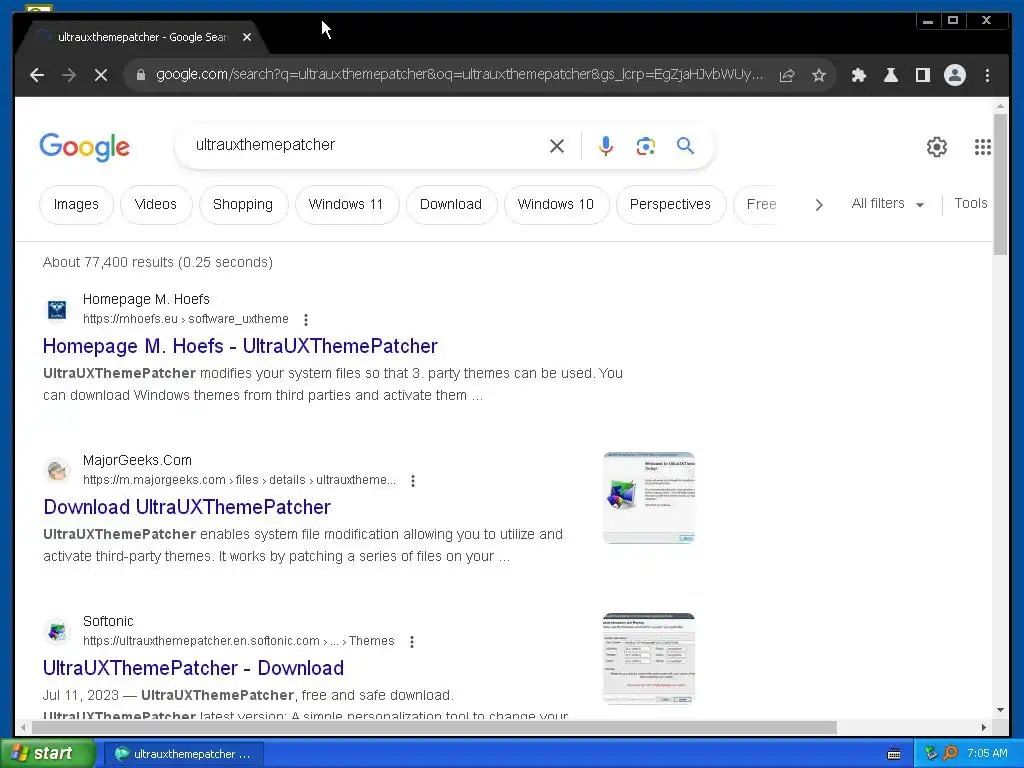Clear the search box with X
The width and height of the screenshot is (1024, 768).
click(557, 146)
